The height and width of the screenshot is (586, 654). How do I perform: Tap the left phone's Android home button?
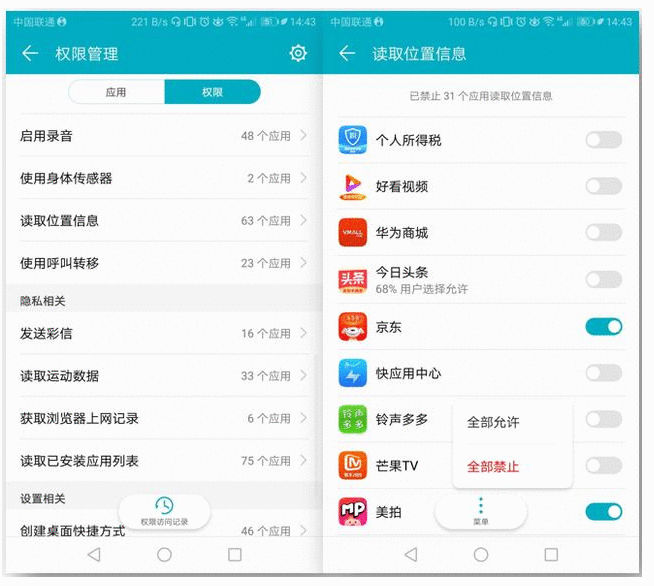click(x=164, y=554)
